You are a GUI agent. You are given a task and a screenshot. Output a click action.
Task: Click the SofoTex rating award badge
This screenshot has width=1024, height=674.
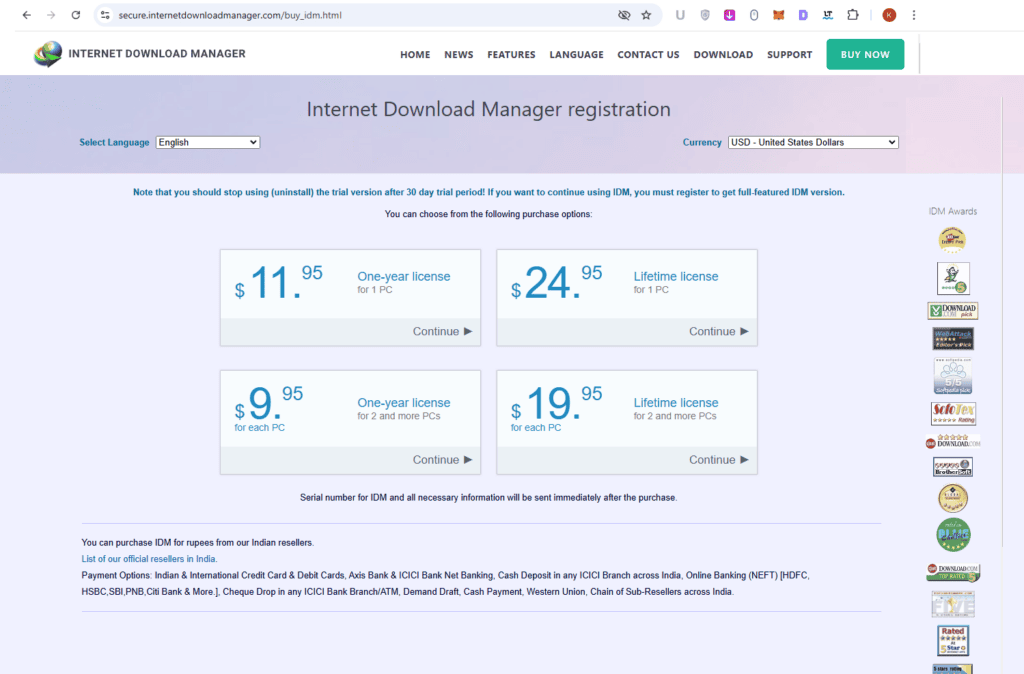[953, 413]
